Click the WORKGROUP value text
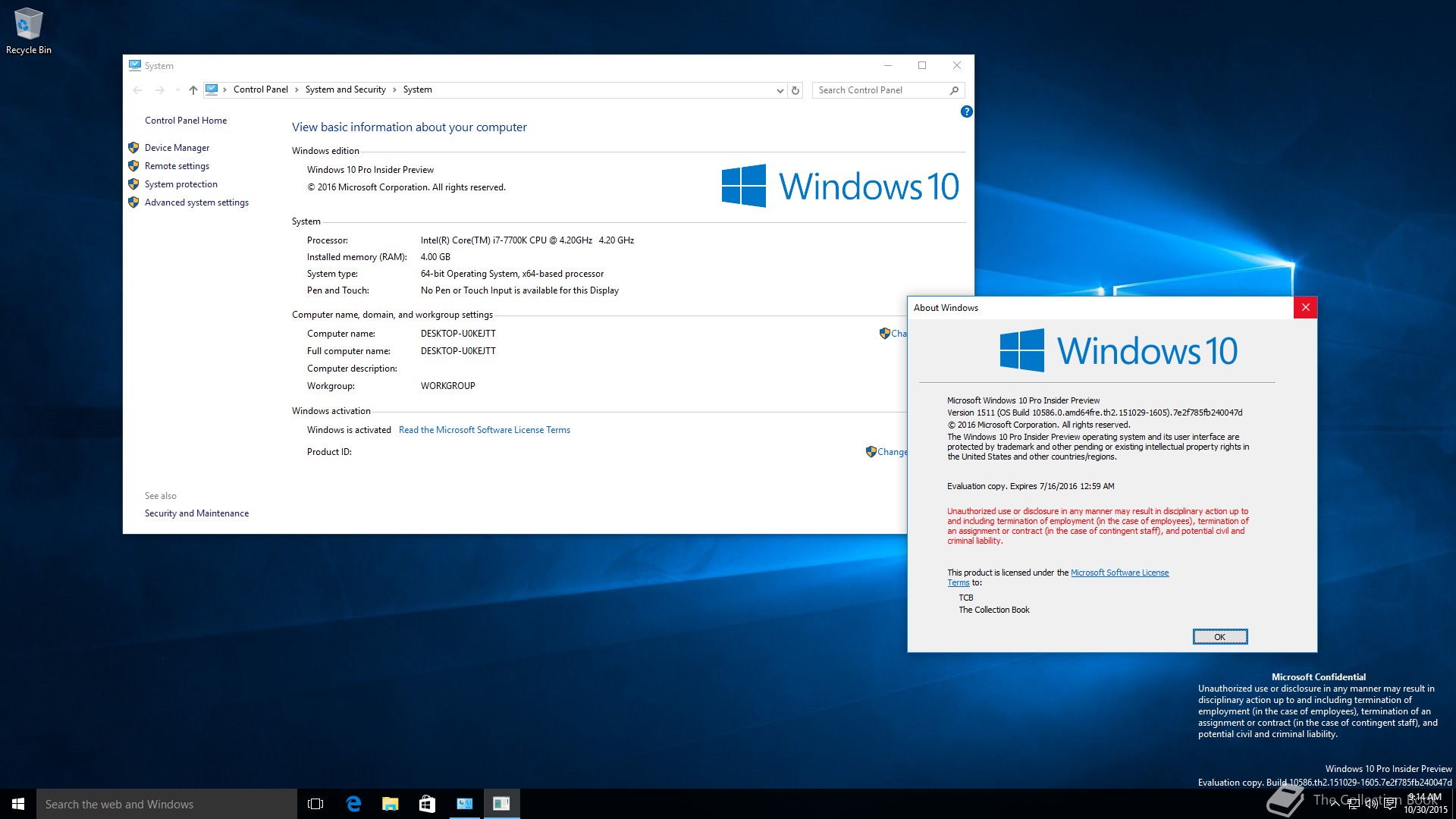The image size is (1456, 819). click(447, 386)
